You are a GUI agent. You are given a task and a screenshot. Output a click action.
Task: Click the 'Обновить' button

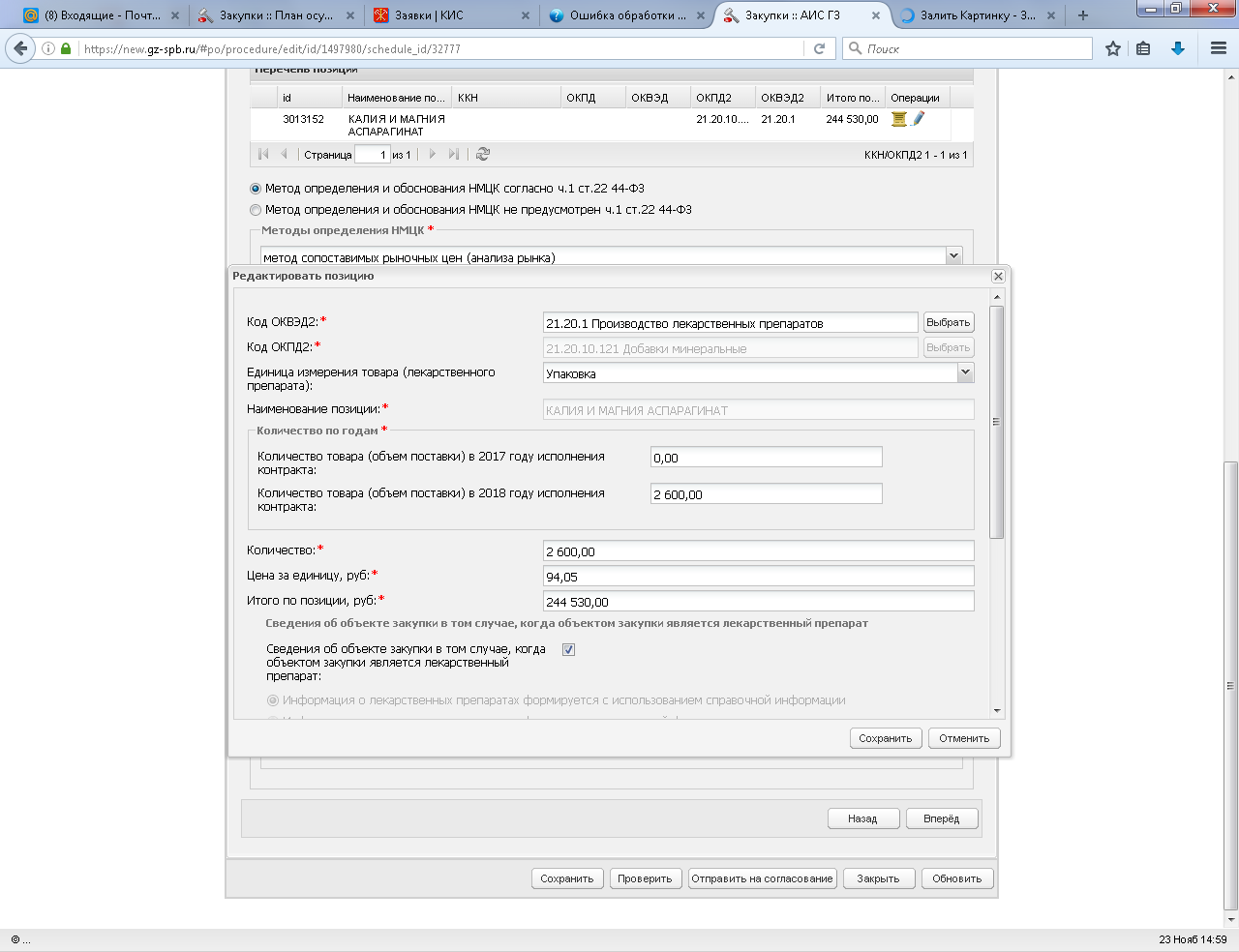[957, 878]
